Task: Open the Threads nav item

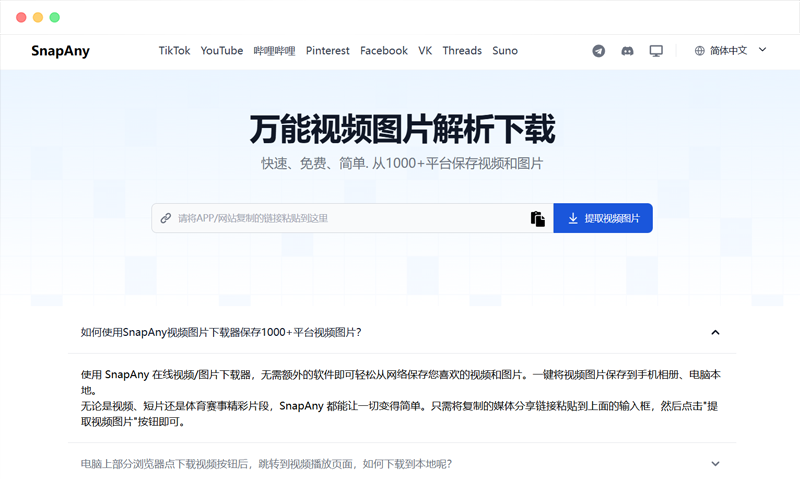Action: (x=462, y=51)
